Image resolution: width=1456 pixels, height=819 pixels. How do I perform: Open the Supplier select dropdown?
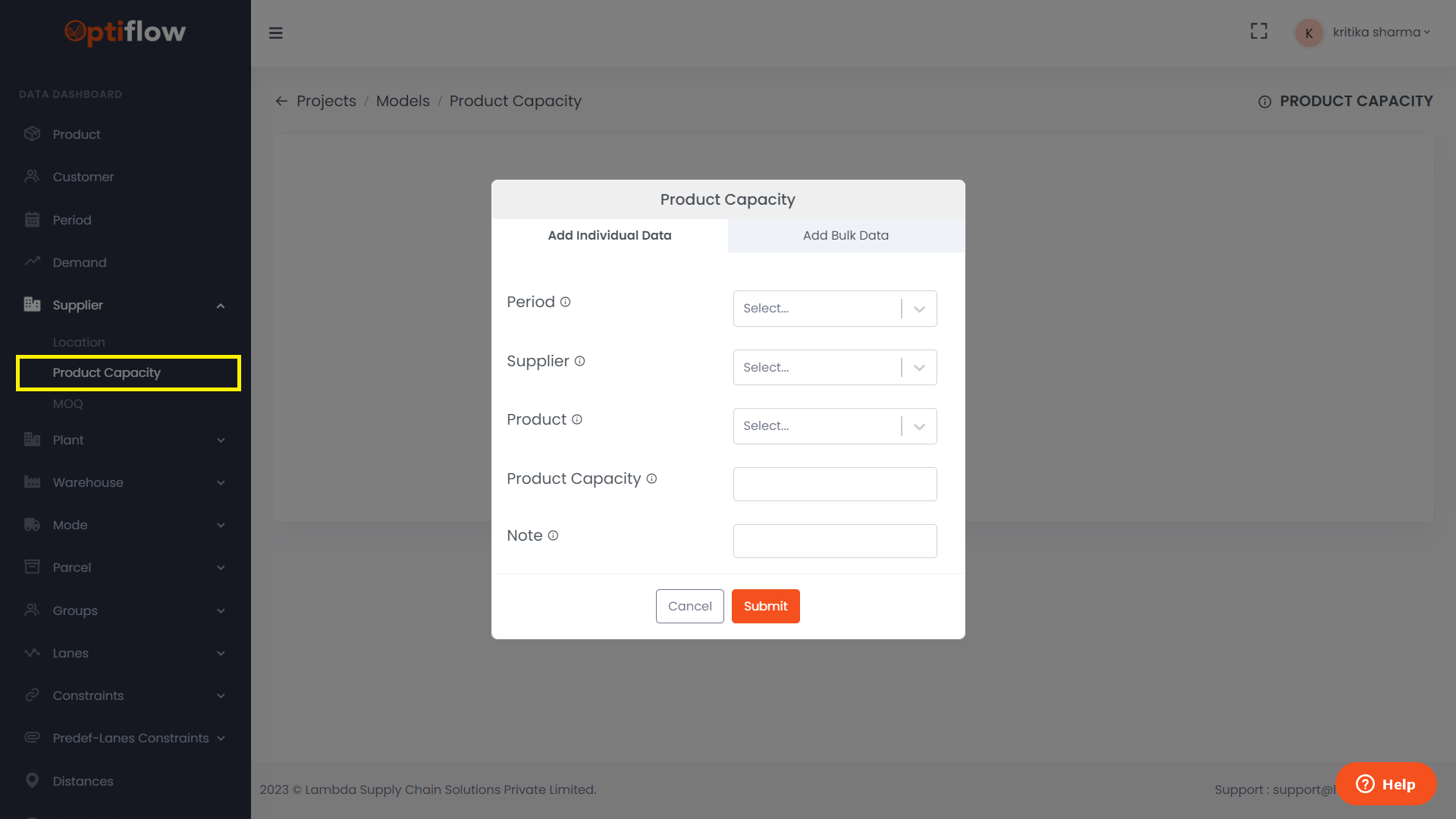834,368
